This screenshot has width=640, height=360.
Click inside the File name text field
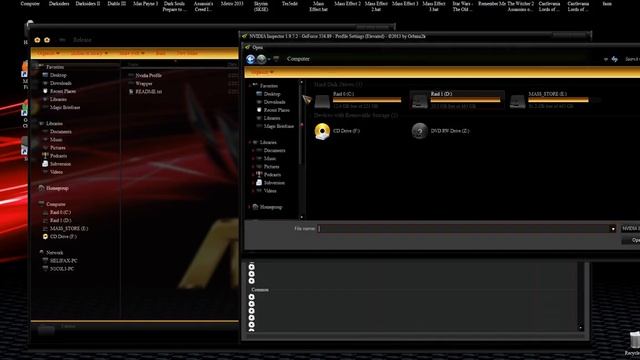click(x=463, y=229)
